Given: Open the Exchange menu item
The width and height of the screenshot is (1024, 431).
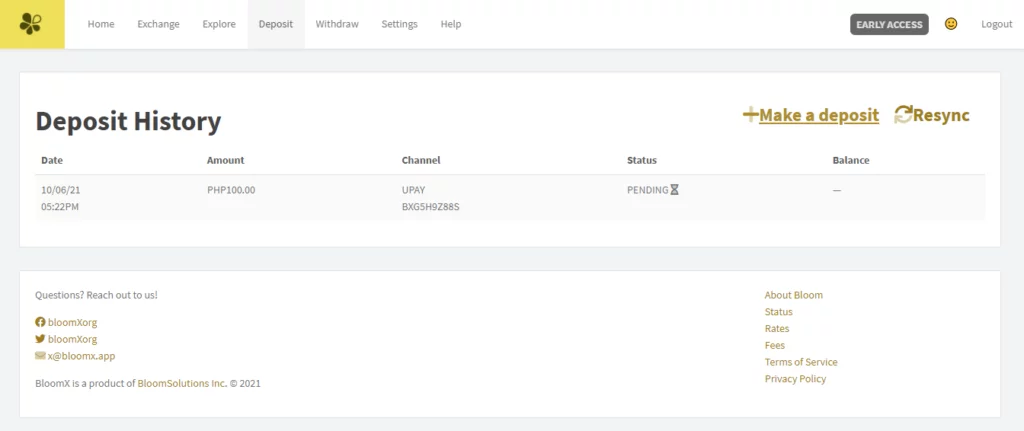Looking at the screenshot, I should pos(158,24).
